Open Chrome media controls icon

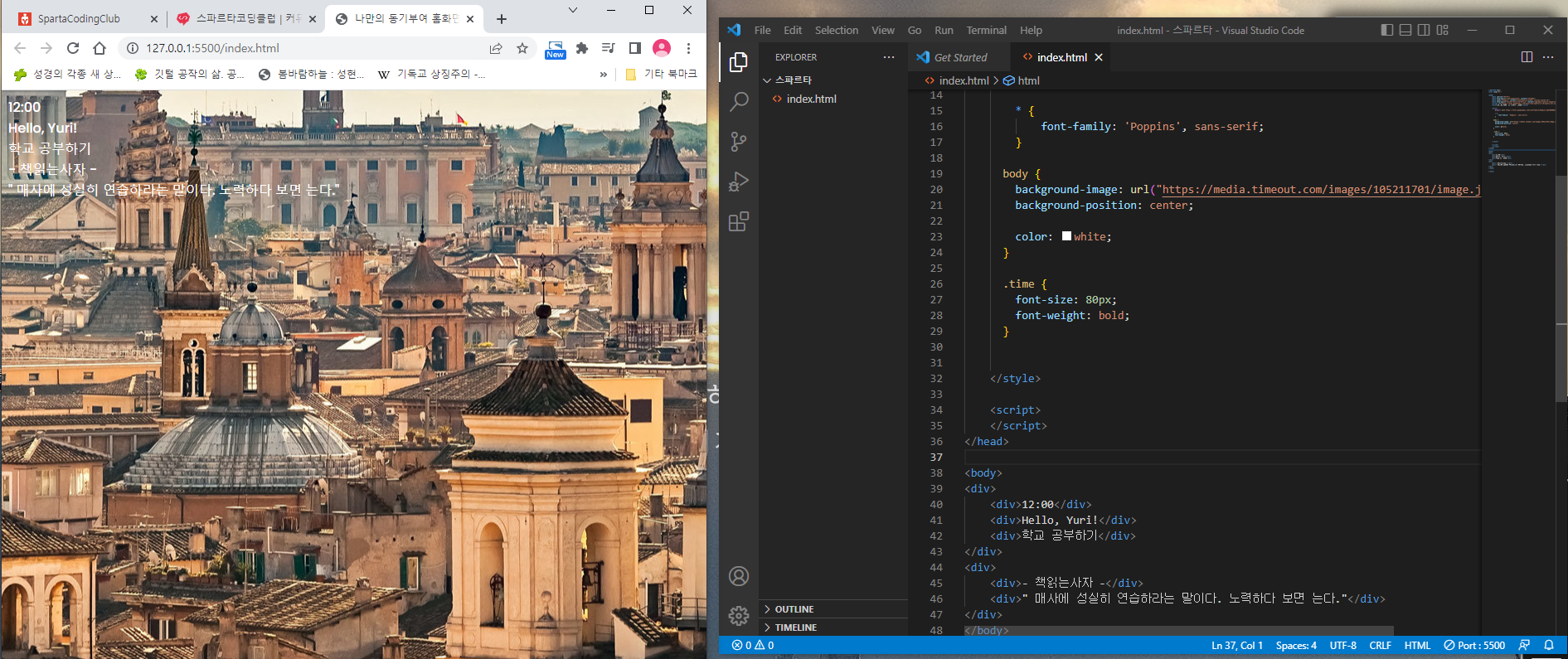point(609,48)
